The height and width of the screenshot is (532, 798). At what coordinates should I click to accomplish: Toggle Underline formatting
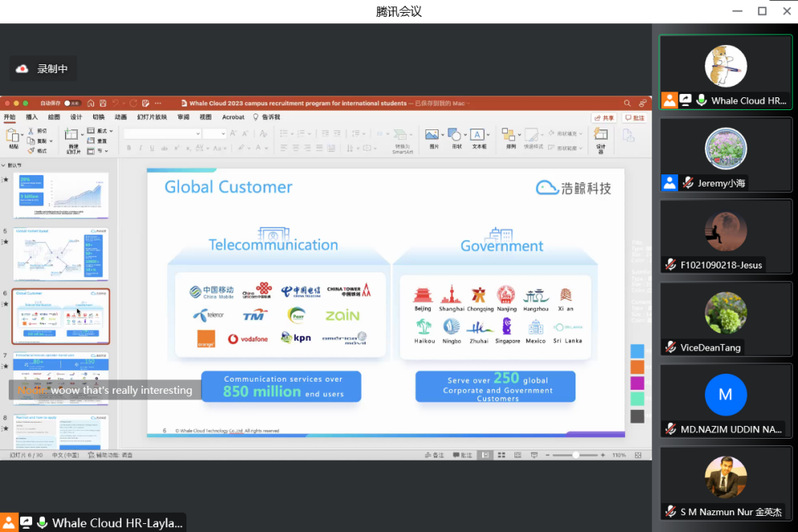pos(152,148)
